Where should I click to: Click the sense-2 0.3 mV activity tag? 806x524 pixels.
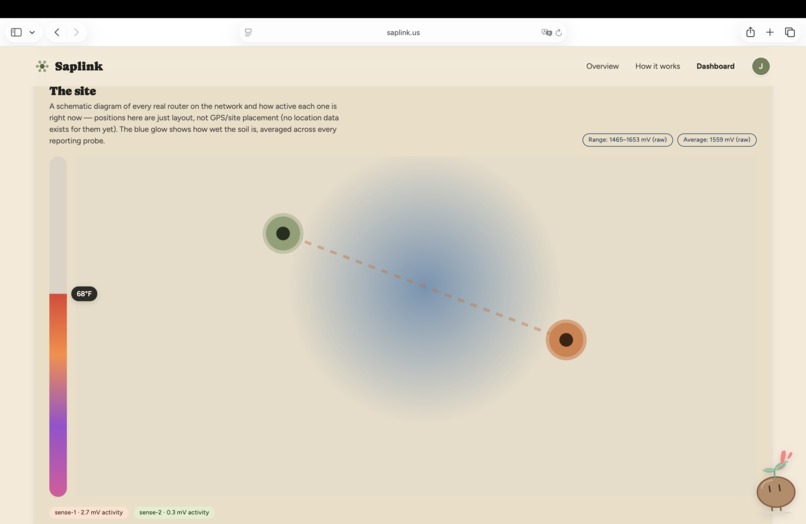tap(174, 513)
